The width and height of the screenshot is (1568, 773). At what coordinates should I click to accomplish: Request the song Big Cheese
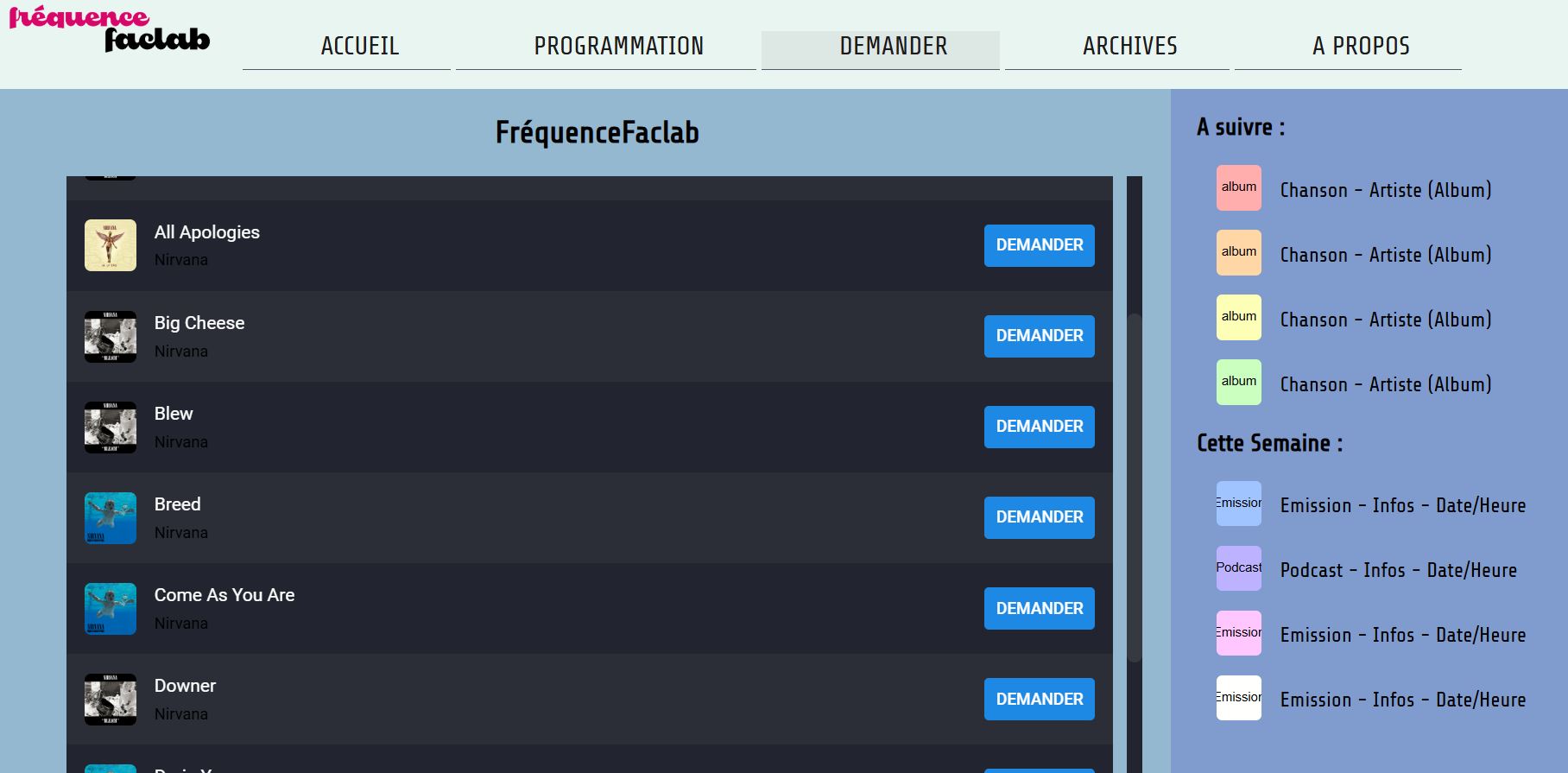pos(1040,336)
